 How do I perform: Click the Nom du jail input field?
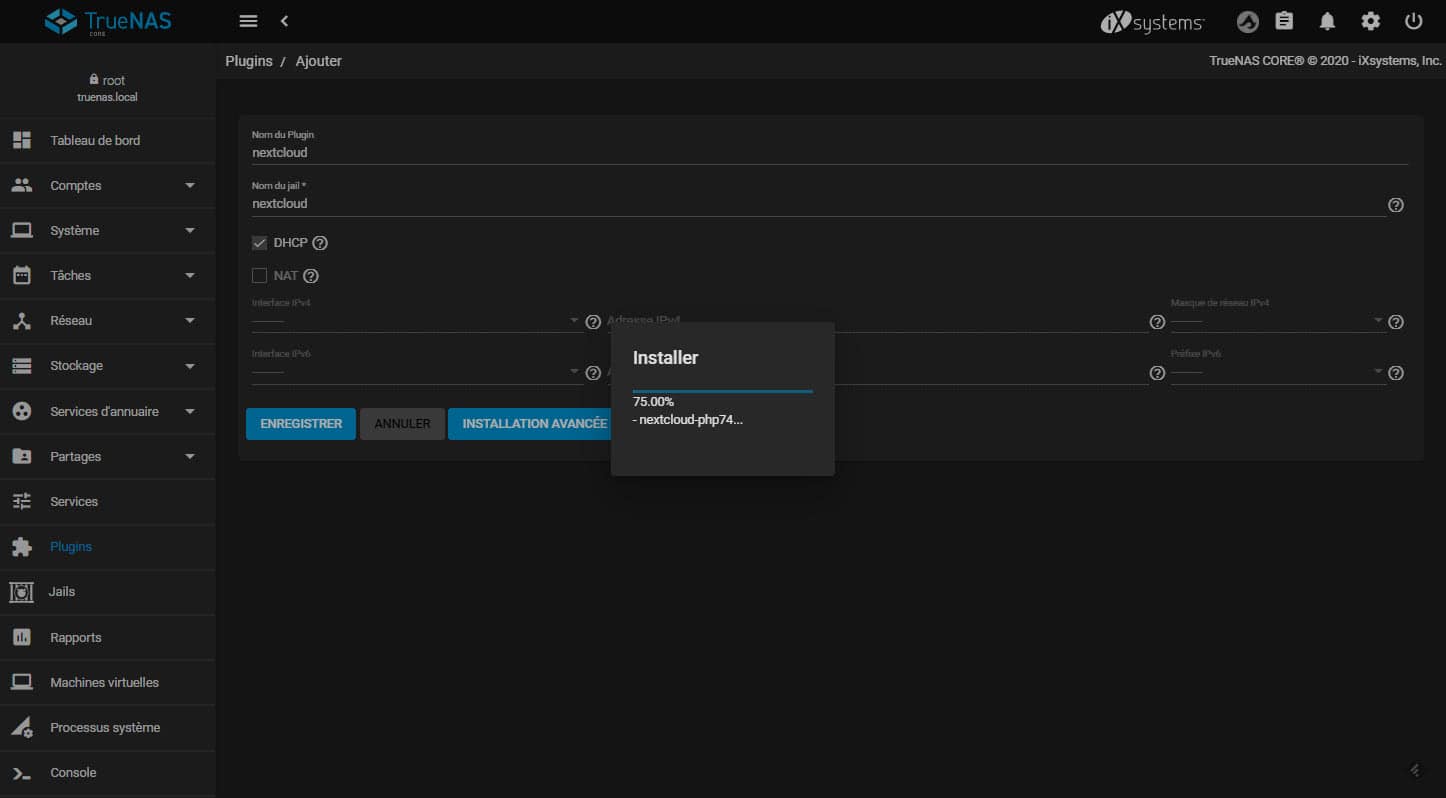[x=818, y=204]
